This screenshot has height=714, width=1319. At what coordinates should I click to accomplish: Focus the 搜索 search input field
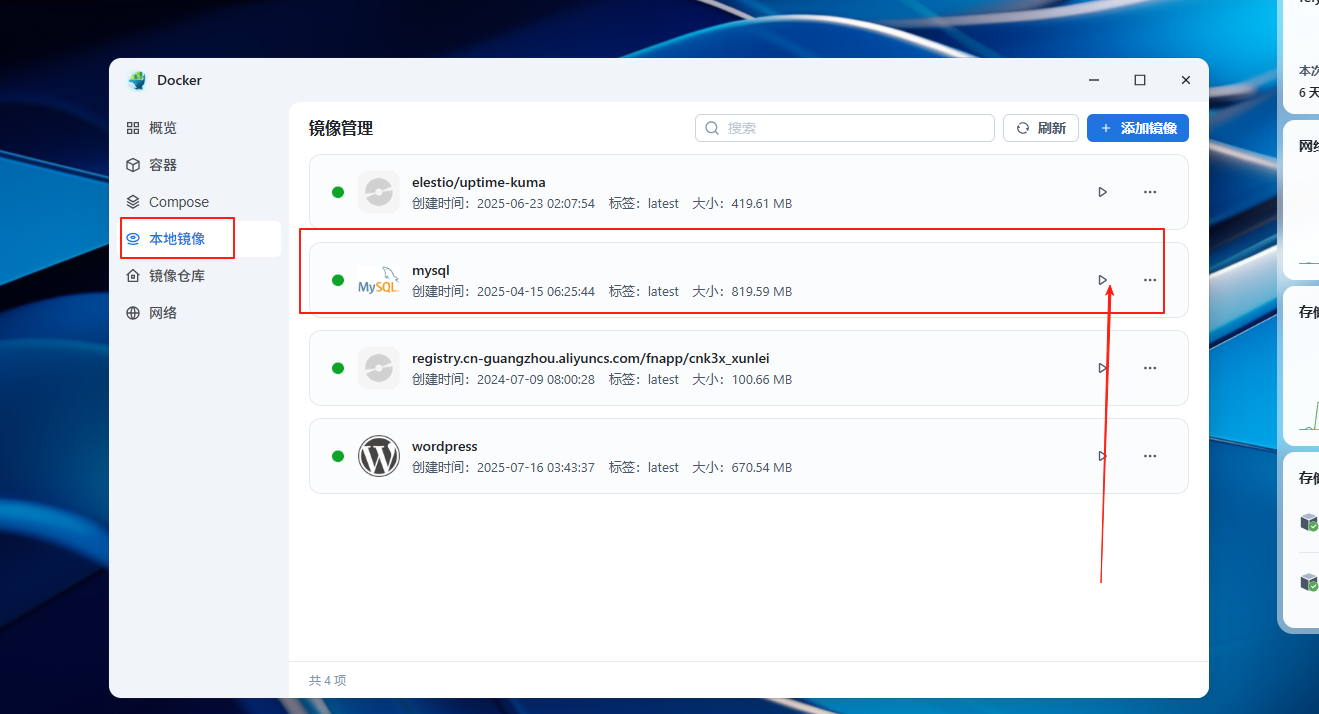tap(845, 128)
